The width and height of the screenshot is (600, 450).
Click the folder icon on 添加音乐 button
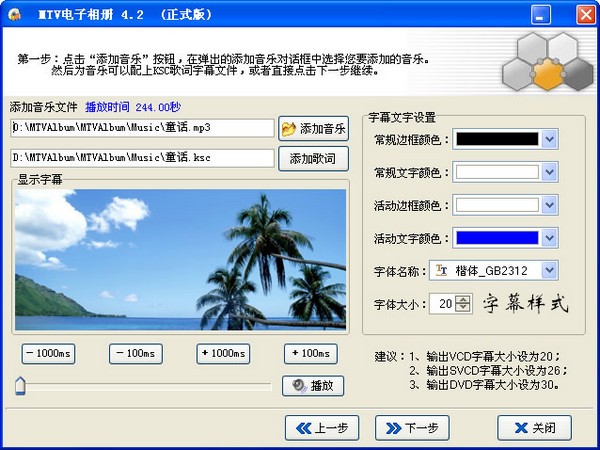(289, 129)
